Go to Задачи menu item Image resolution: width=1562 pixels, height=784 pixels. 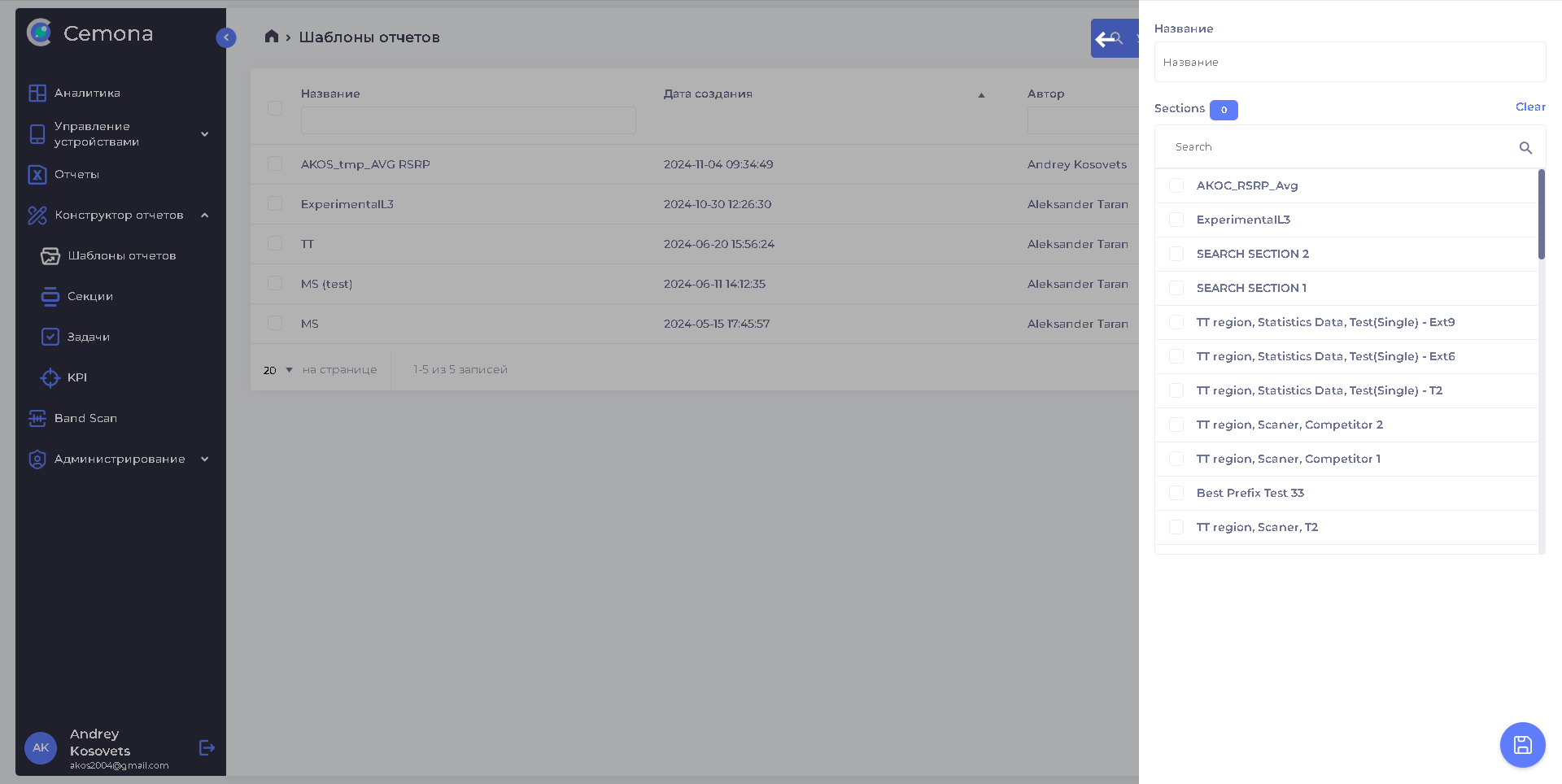pos(88,337)
